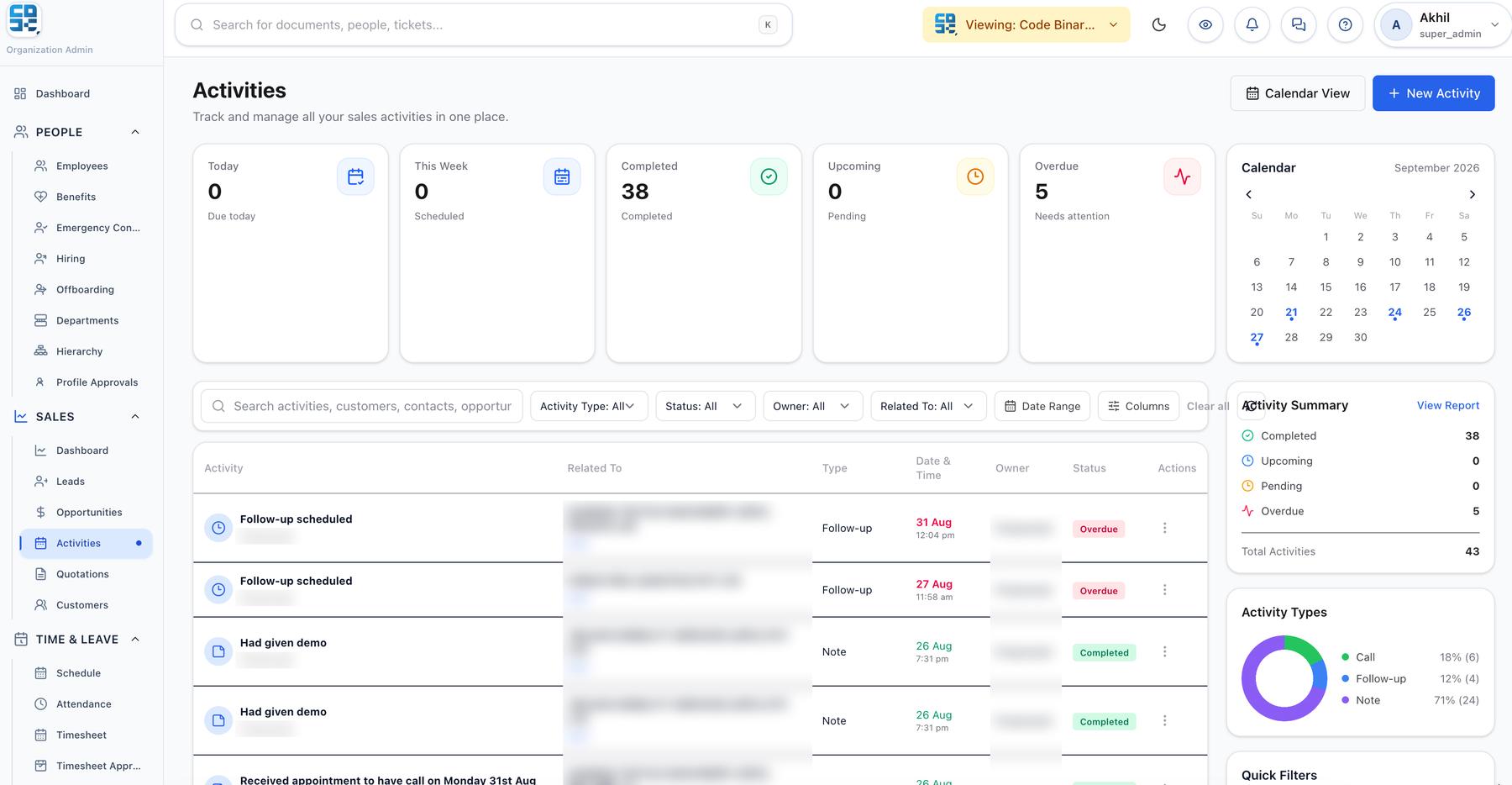Open the View Report link

click(1448, 405)
